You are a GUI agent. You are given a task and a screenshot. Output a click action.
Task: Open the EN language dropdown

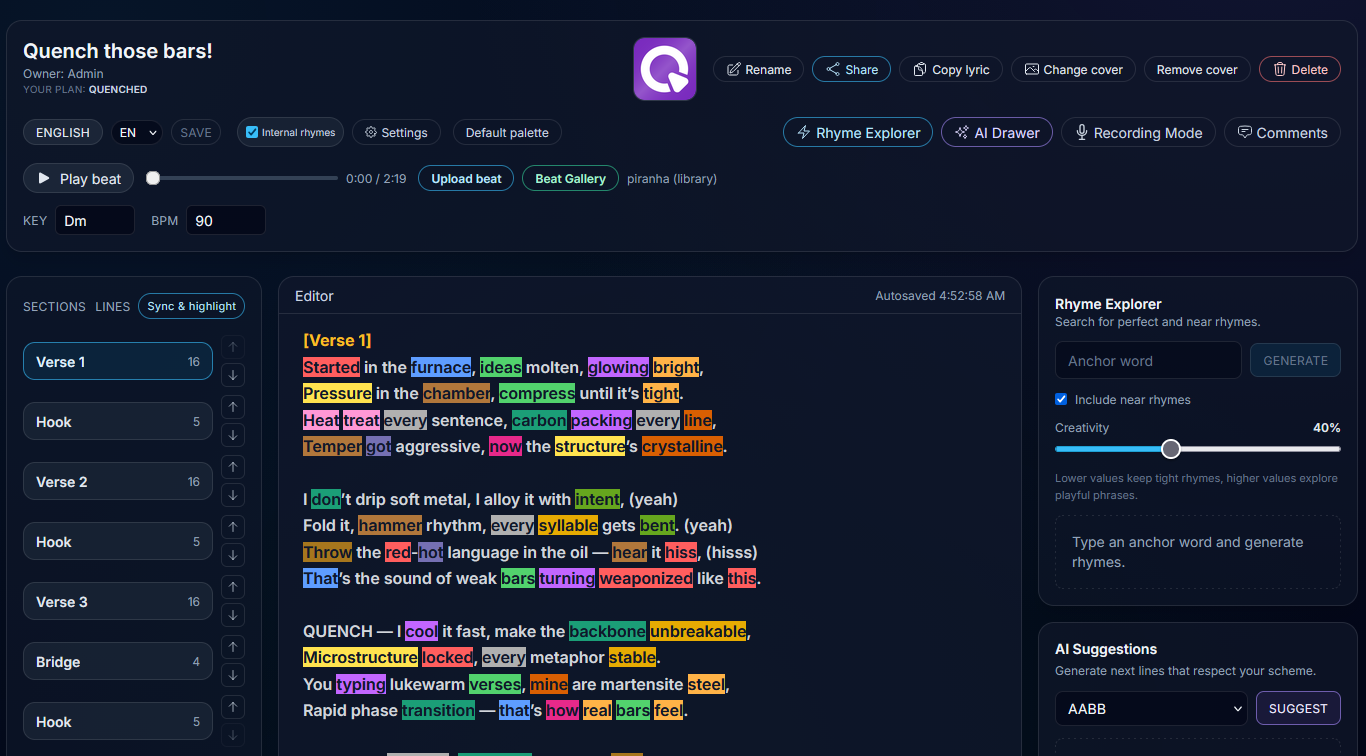click(137, 132)
